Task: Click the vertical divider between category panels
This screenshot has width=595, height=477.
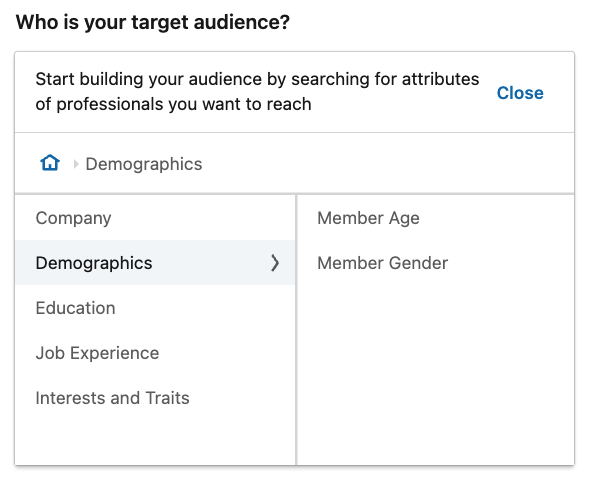Action: (296, 330)
